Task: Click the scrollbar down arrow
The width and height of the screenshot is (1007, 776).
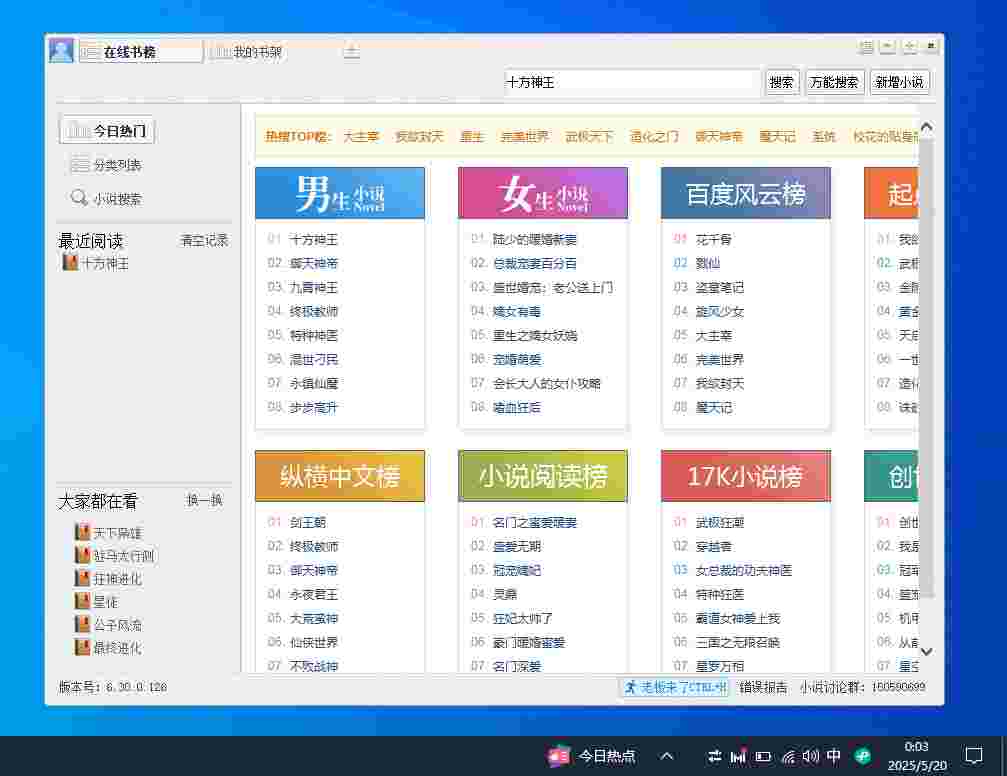Action: [x=926, y=651]
